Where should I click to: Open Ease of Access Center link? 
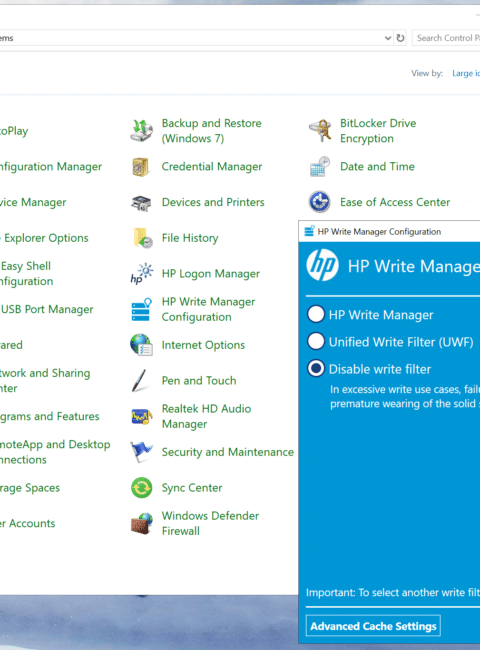pos(395,202)
